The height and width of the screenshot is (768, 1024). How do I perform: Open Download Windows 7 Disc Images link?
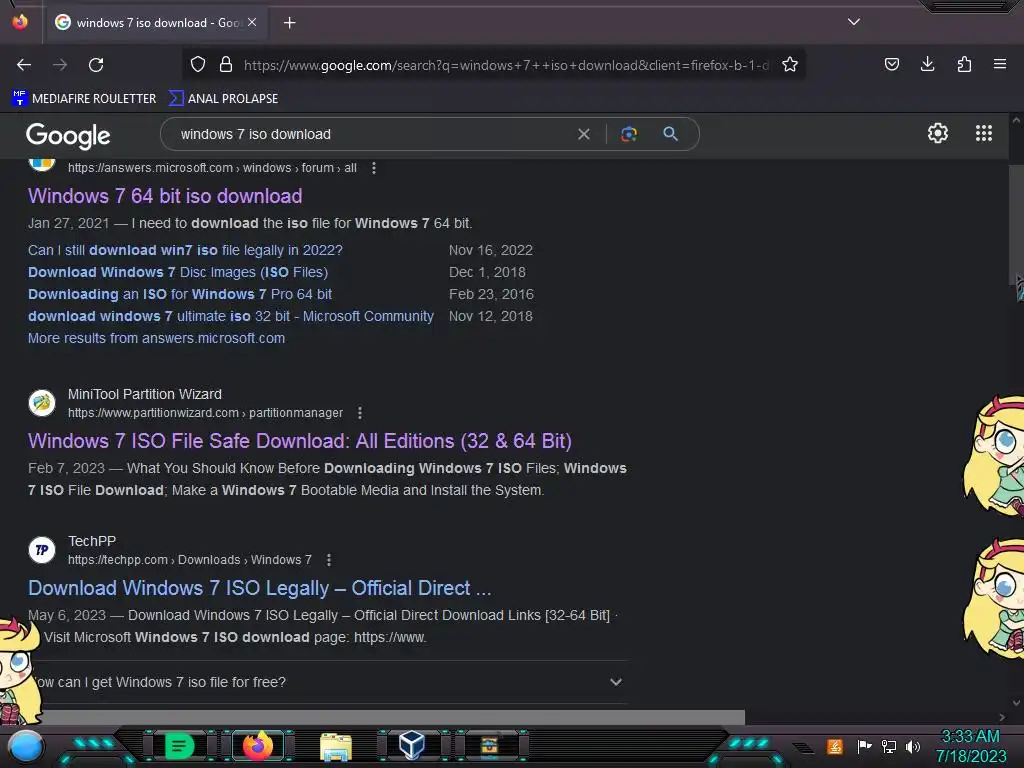pyautogui.click(x=178, y=272)
